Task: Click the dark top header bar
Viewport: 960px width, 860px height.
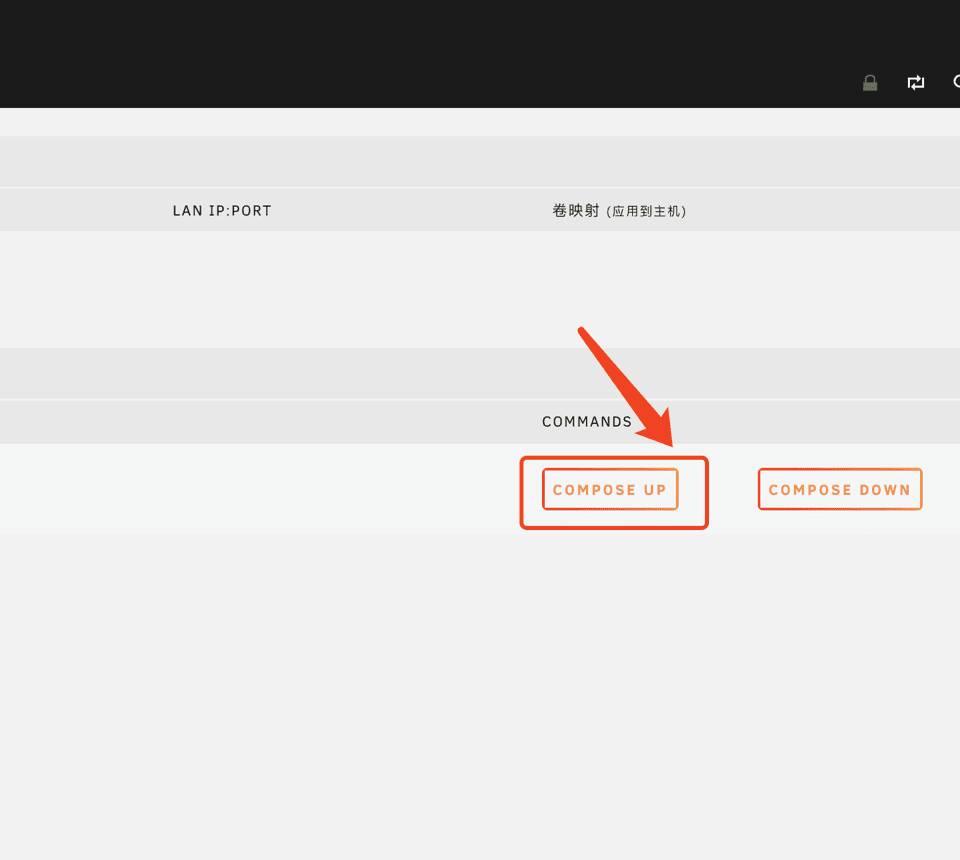Action: pos(400,50)
